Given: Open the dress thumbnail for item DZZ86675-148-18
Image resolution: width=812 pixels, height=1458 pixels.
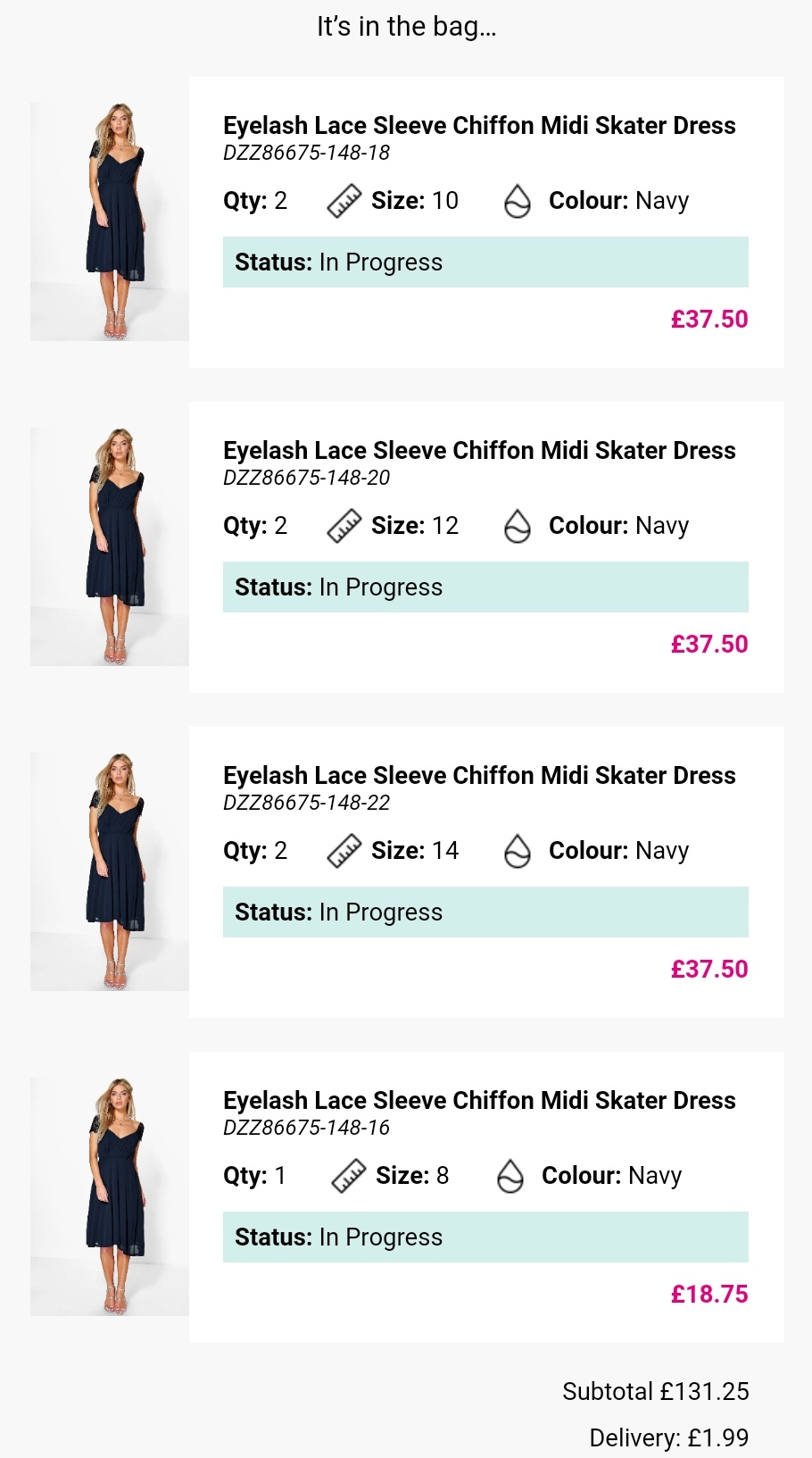Looking at the screenshot, I should point(110,221).
